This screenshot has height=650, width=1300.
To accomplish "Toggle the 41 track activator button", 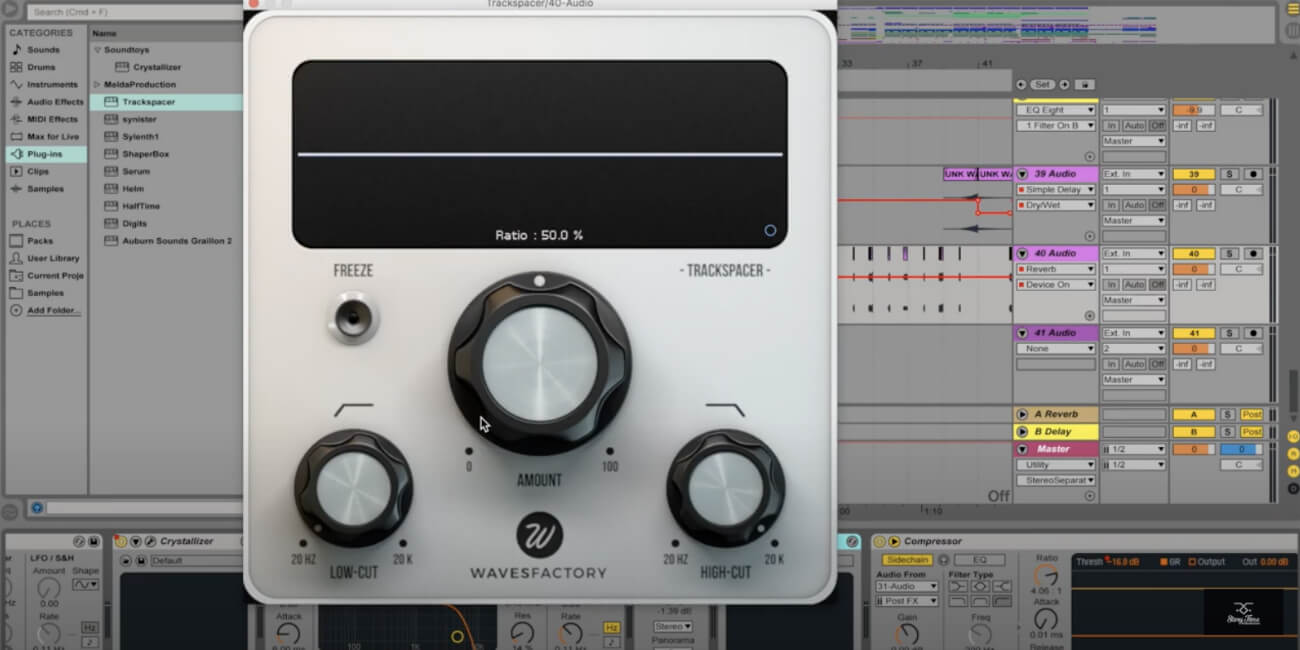I will (1194, 333).
